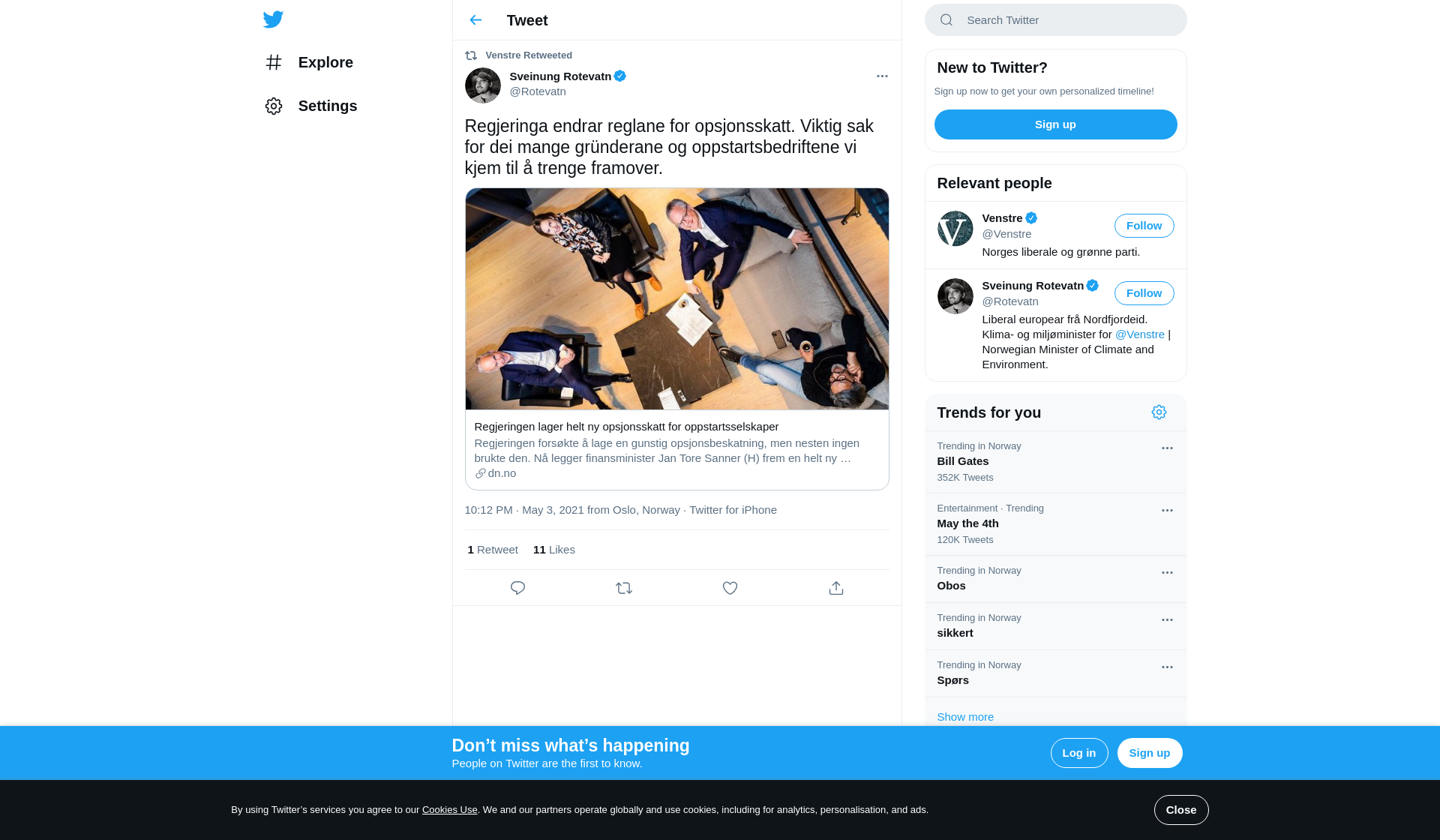The image size is (1440, 840).
Task: Click the retweet icon beside Venstre Retweeted
Action: click(471, 55)
